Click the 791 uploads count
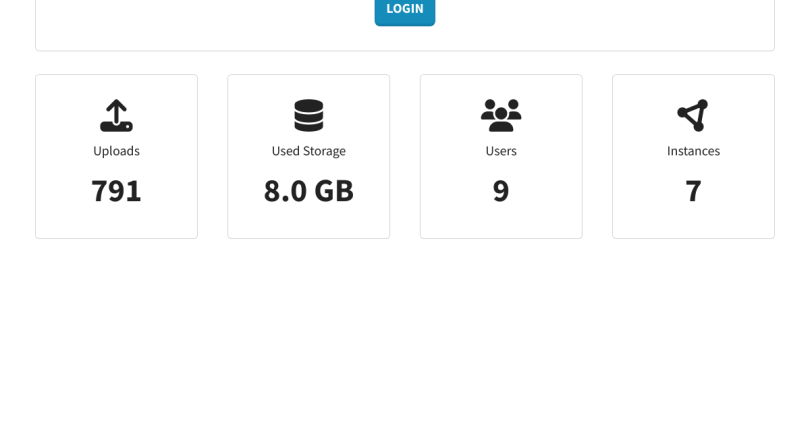The image size is (810, 424). pyautogui.click(x=116, y=190)
